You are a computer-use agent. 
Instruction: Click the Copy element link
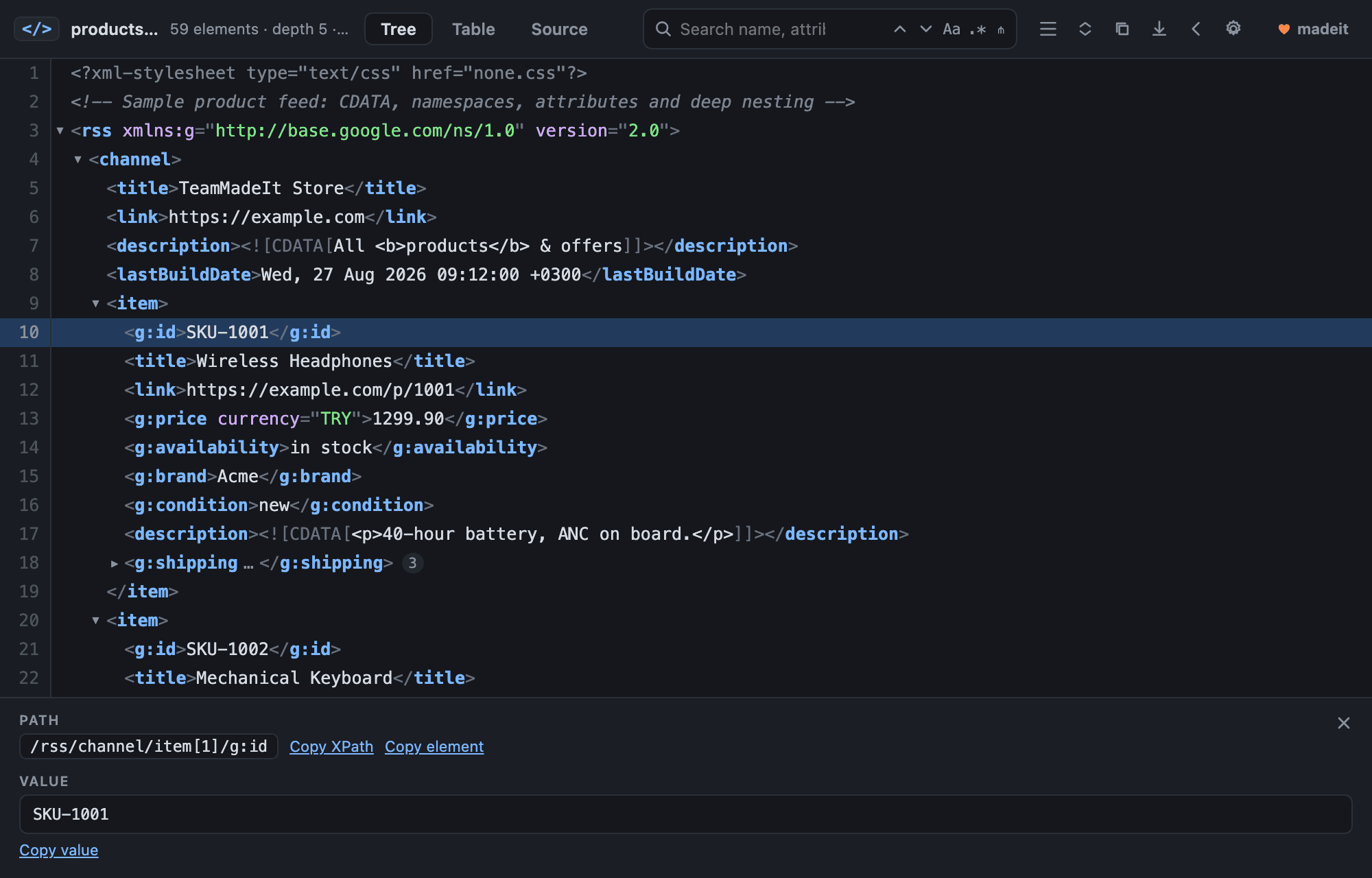tap(434, 746)
